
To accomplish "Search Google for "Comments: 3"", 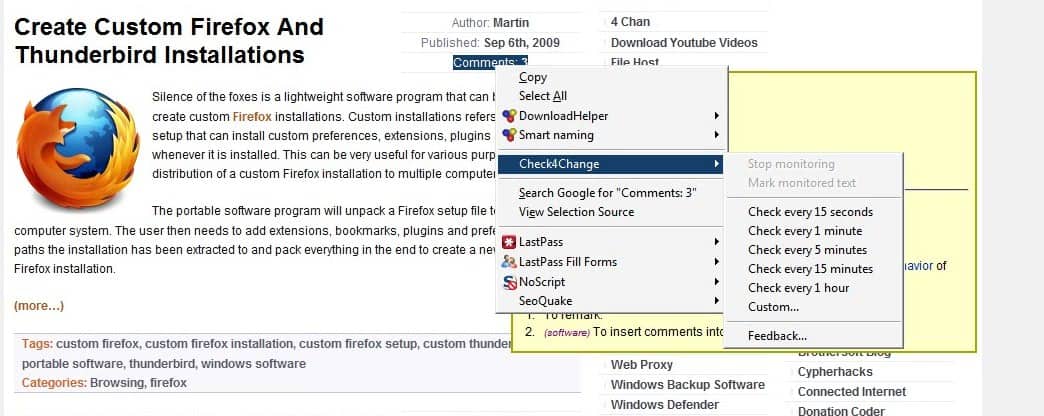I will (607, 193).
